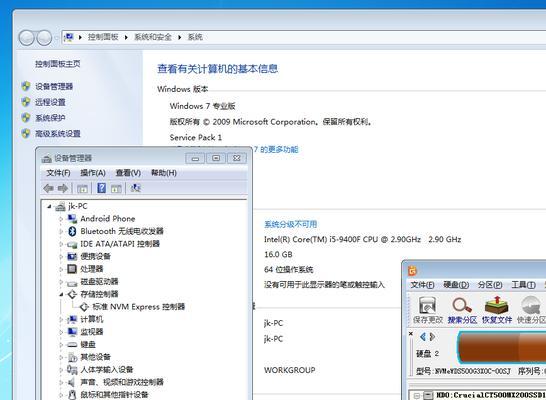Open 高级系统设置 link in sidebar
The image size is (546, 400).
tap(58, 133)
